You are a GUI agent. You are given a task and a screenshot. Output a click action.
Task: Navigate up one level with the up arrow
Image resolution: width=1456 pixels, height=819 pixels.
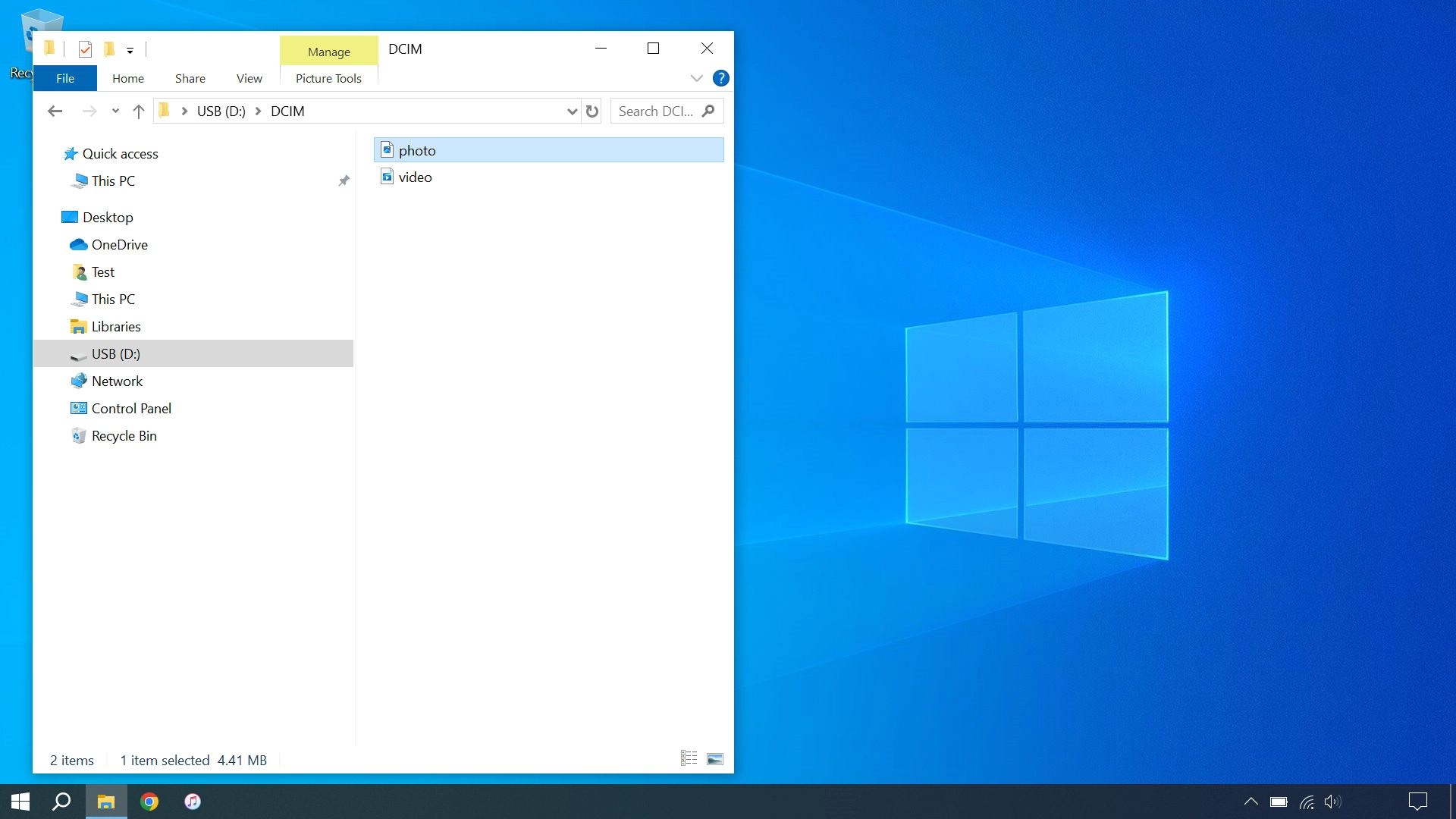[x=139, y=111]
